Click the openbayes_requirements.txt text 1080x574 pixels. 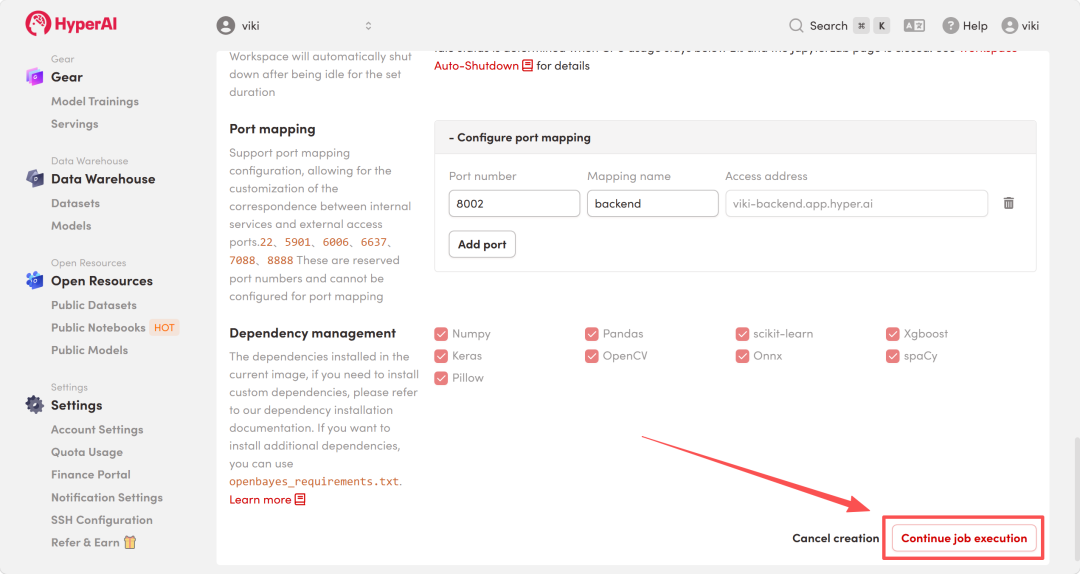[x=314, y=482]
